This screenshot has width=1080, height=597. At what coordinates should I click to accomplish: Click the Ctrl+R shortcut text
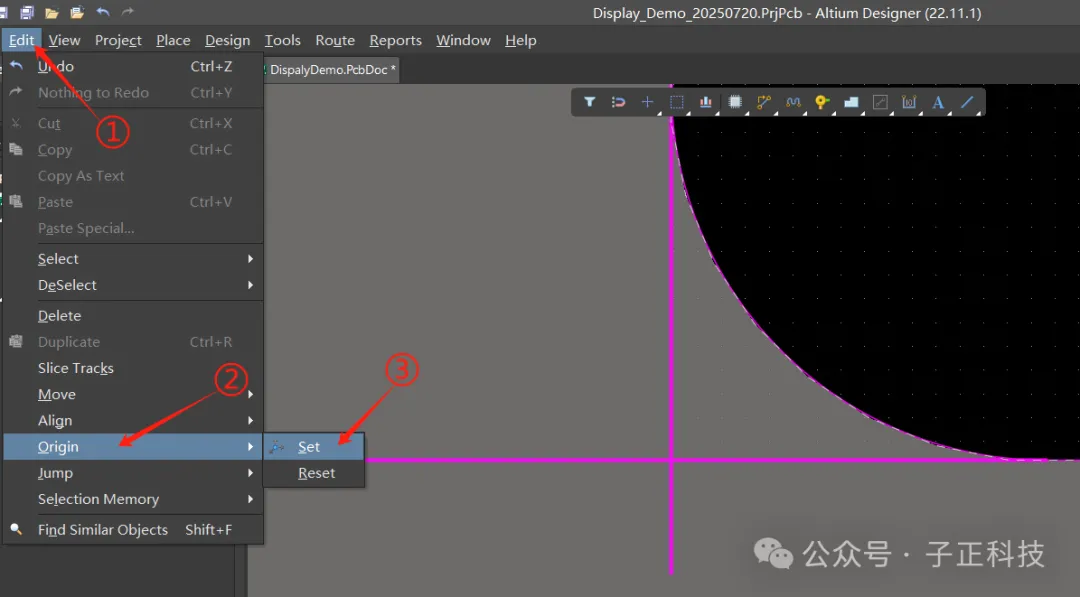click(211, 342)
